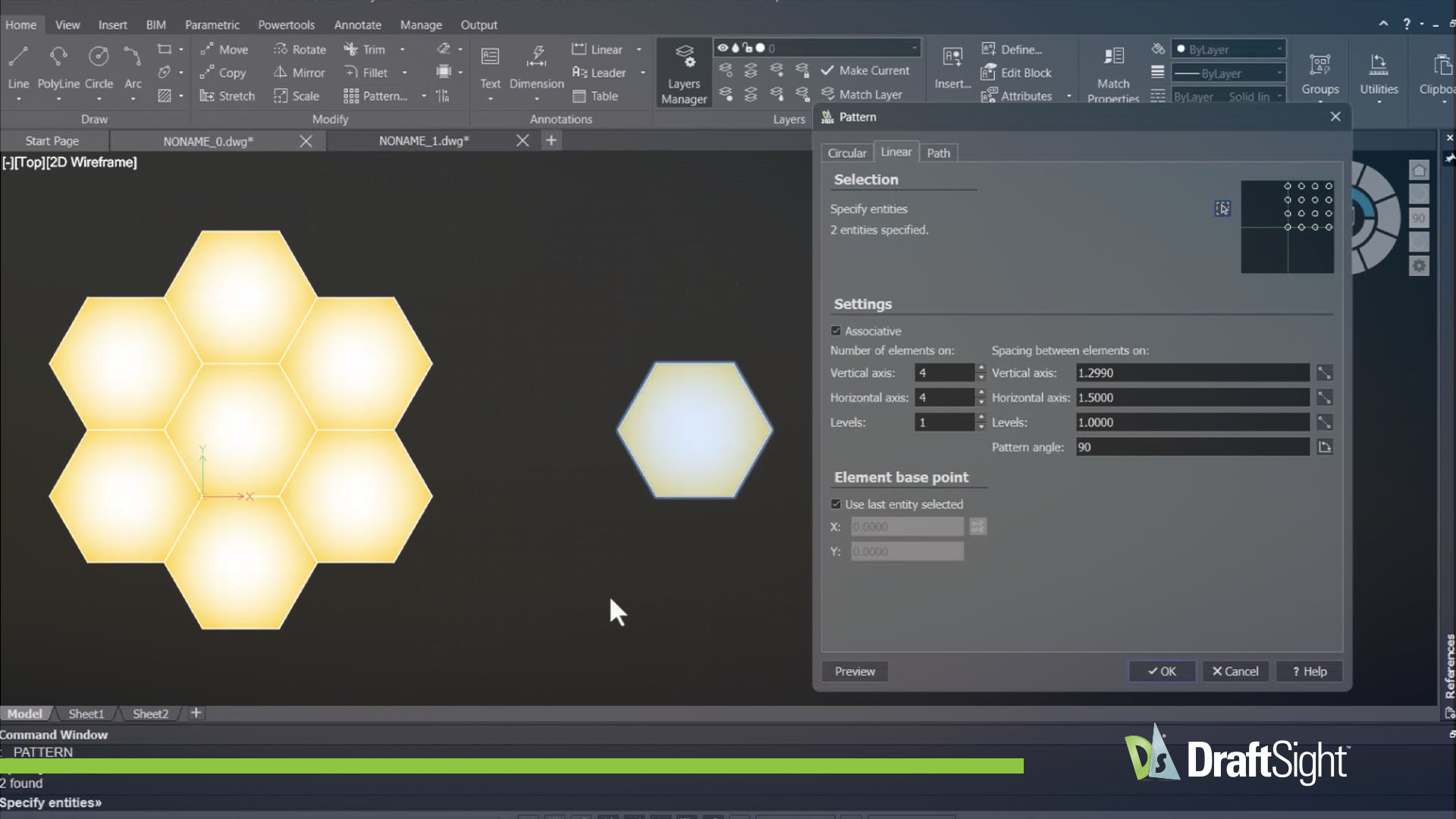
Task: Select the Circle tool icon
Action: point(99,56)
